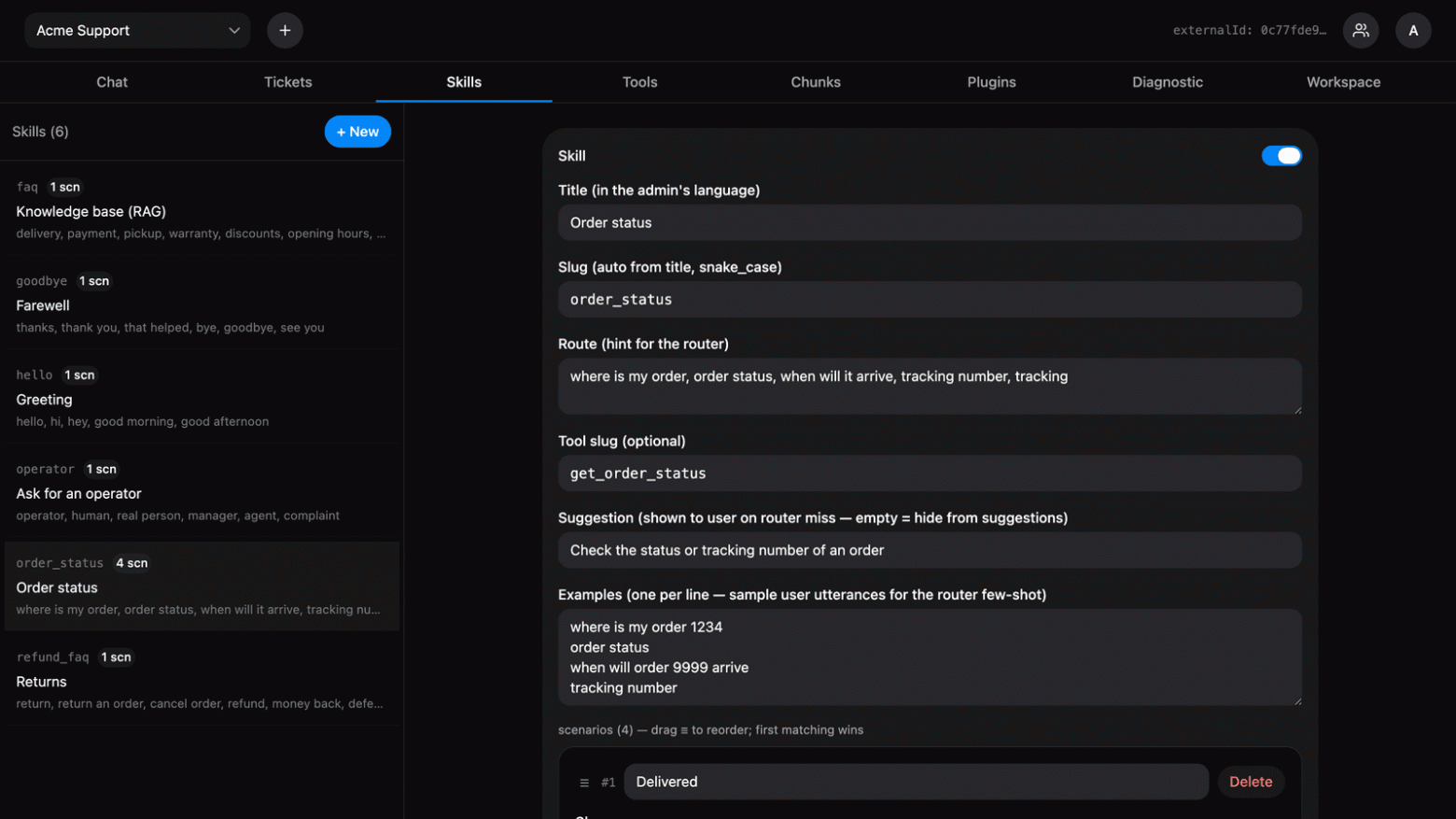Create a skill with the New button

(357, 132)
